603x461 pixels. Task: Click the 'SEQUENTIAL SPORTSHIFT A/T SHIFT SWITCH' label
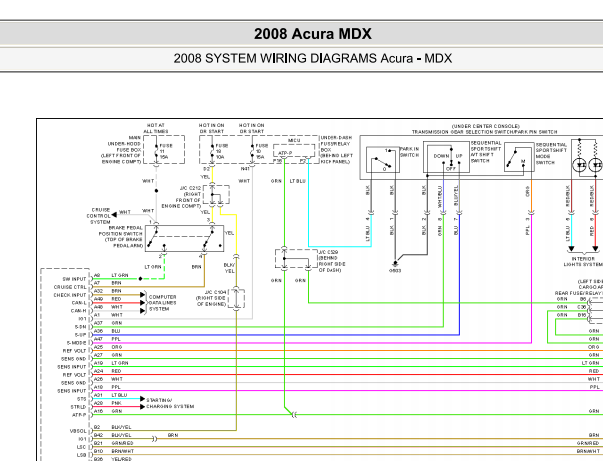coord(486,151)
